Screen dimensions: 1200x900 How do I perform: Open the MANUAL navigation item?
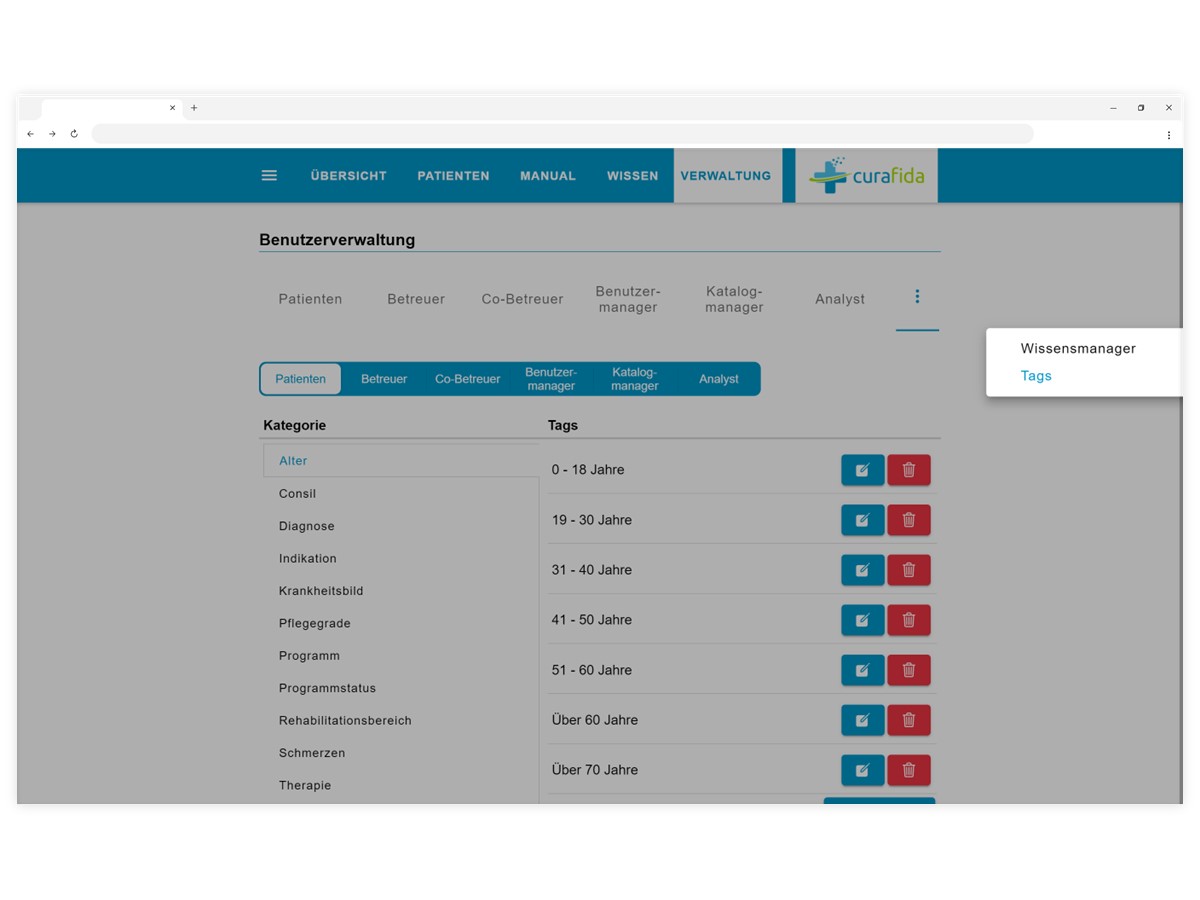click(548, 176)
